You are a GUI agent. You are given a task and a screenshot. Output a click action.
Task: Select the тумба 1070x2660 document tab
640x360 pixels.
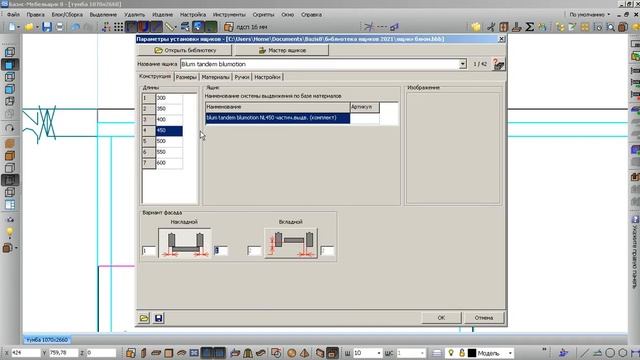point(47,340)
